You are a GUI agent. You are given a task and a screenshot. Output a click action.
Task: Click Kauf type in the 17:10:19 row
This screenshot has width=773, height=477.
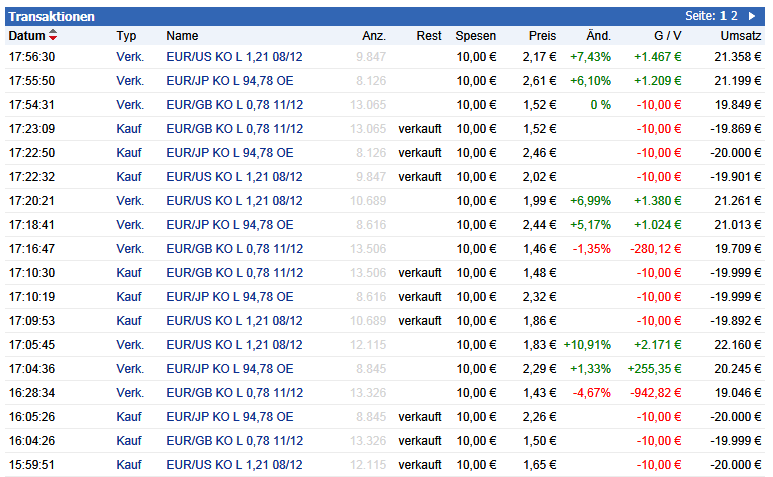tap(129, 297)
